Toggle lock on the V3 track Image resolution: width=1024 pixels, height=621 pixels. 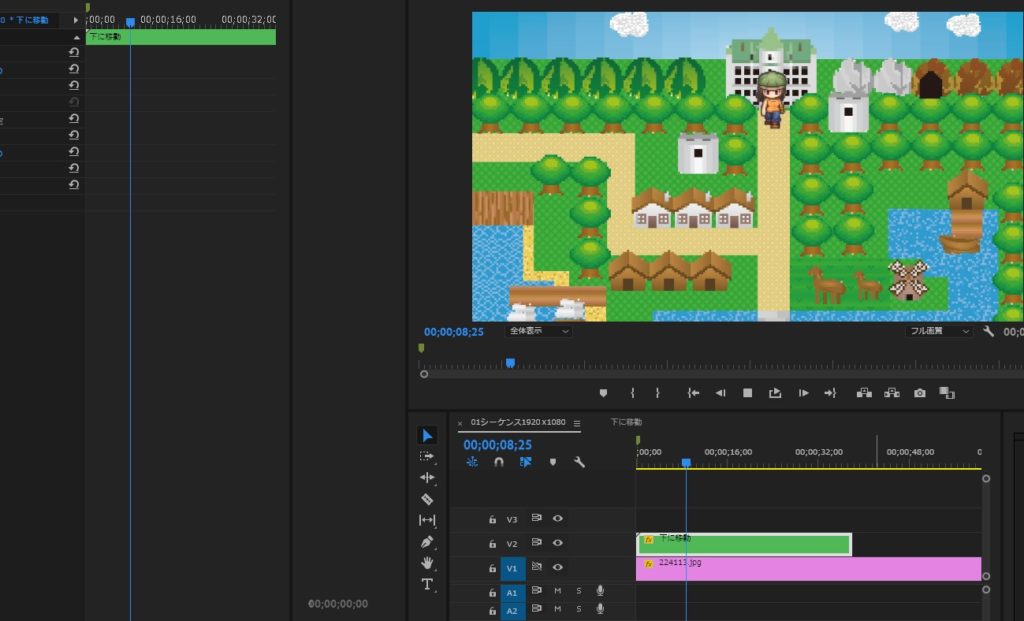click(492, 519)
